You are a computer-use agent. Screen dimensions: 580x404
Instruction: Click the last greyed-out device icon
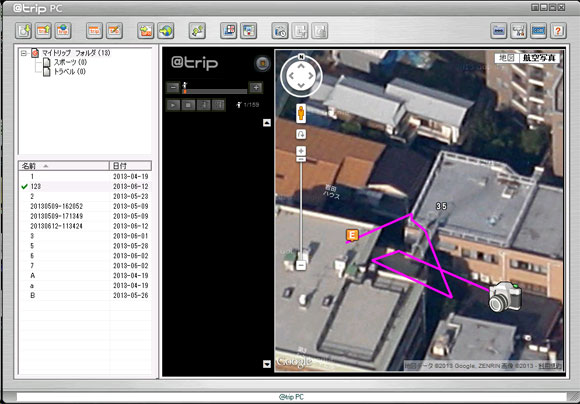coord(320,31)
